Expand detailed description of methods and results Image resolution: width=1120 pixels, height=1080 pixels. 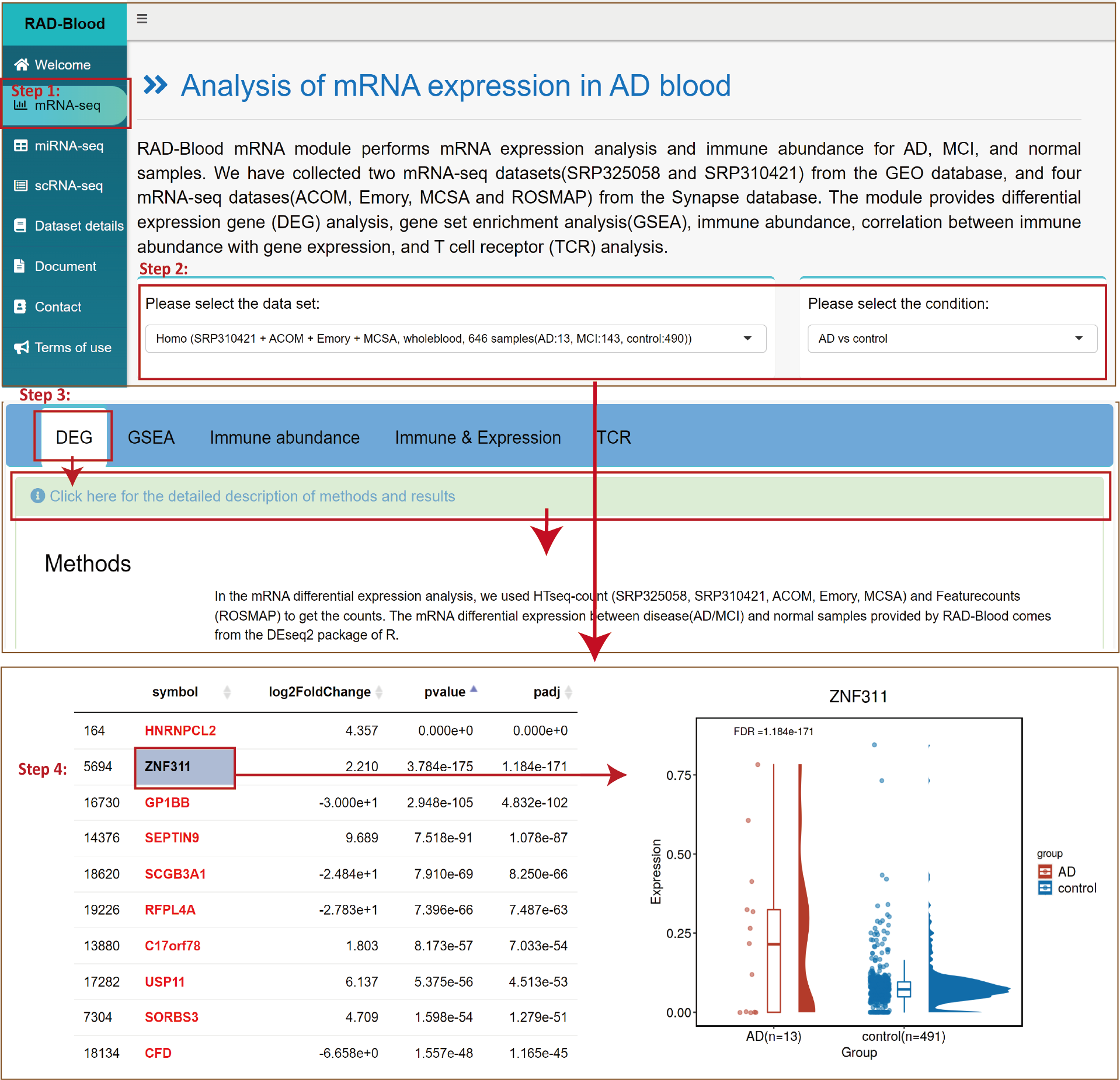252,496
